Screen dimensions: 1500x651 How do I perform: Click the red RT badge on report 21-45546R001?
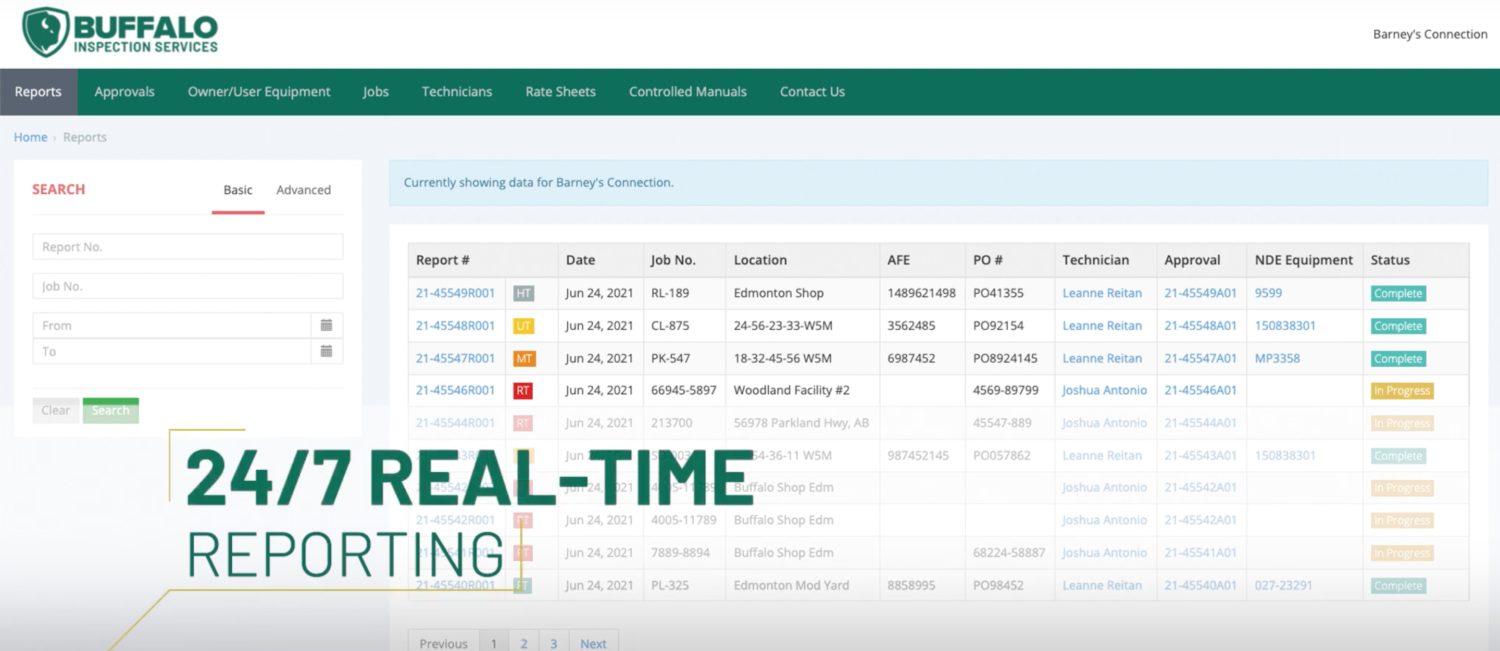(523, 391)
